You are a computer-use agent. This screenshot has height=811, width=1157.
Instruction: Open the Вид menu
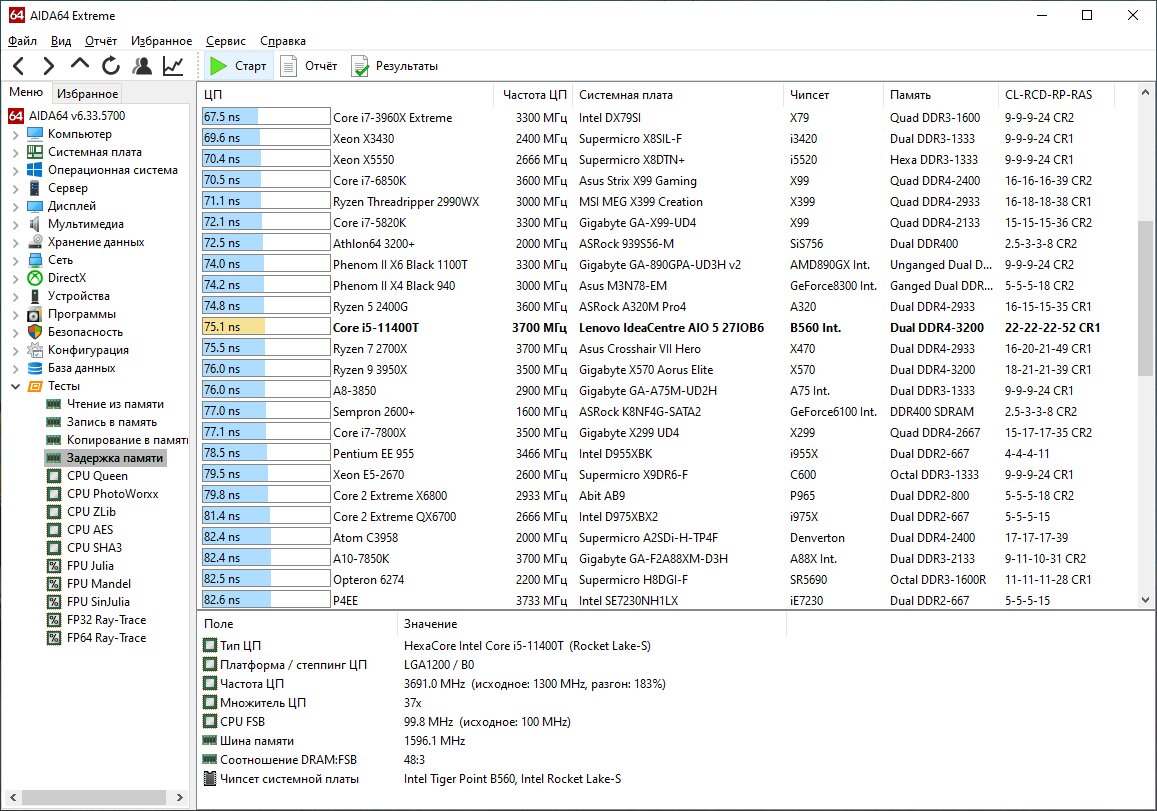(61, 41)
